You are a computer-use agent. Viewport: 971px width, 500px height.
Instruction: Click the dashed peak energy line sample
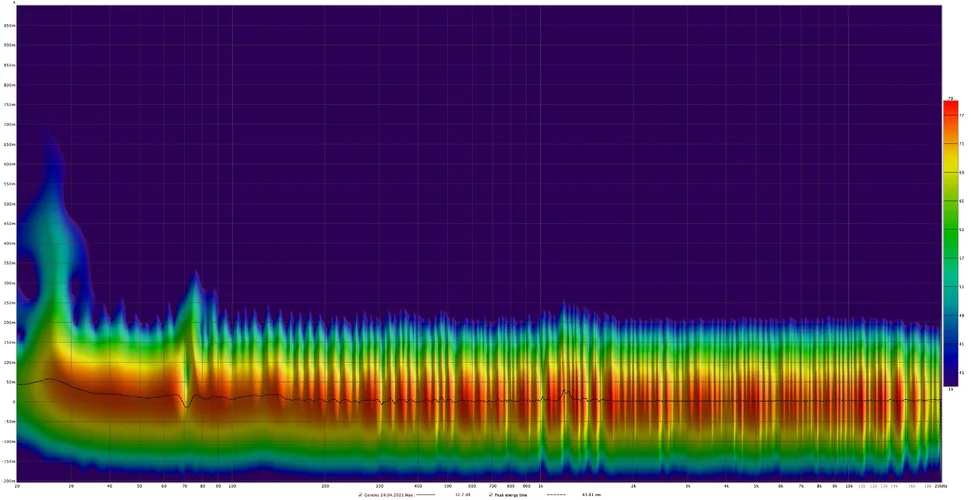pos(556,494)
